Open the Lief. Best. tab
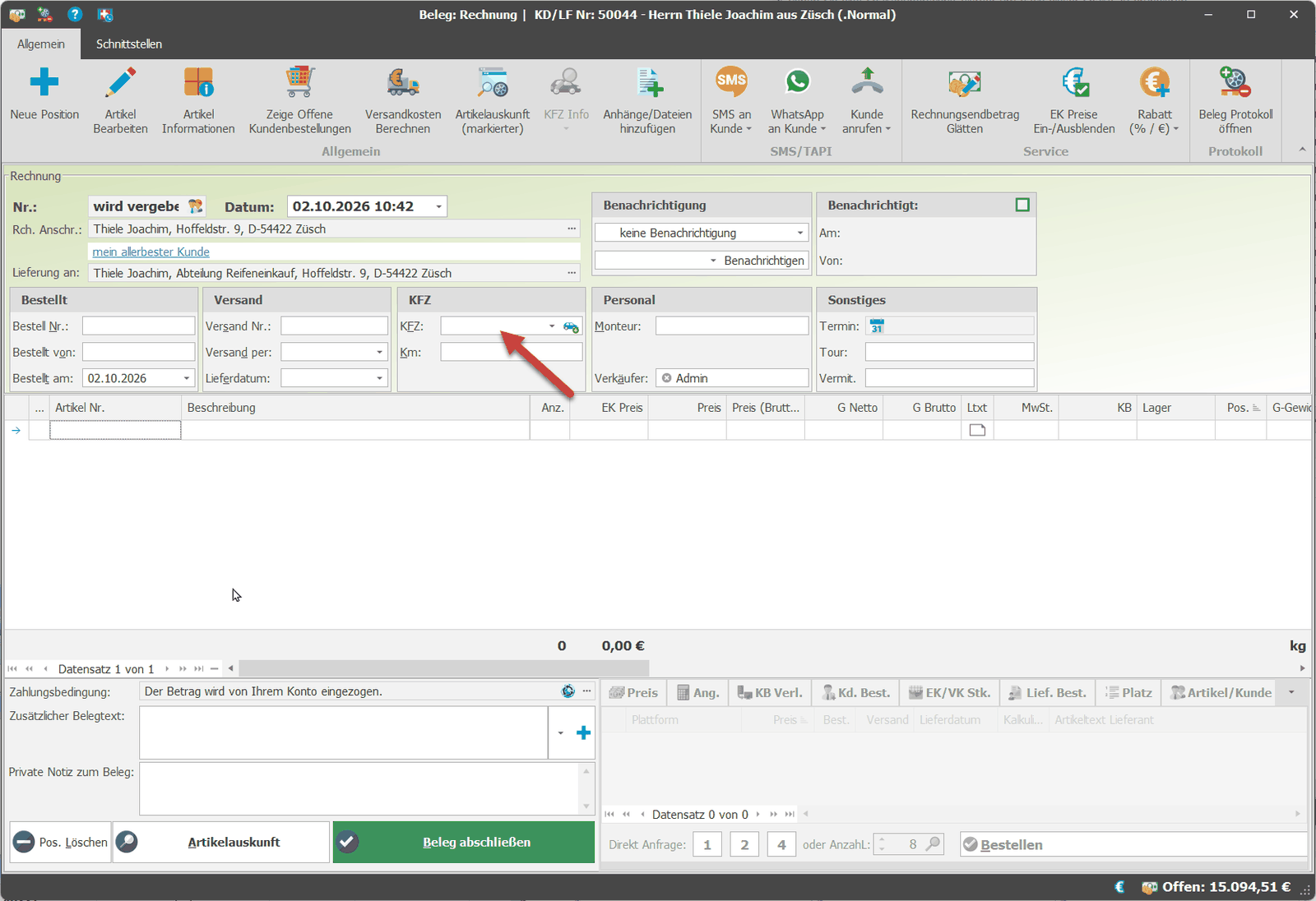Image resolution: width=1316 pixels, height=901 pixels. click(1047, 693)
